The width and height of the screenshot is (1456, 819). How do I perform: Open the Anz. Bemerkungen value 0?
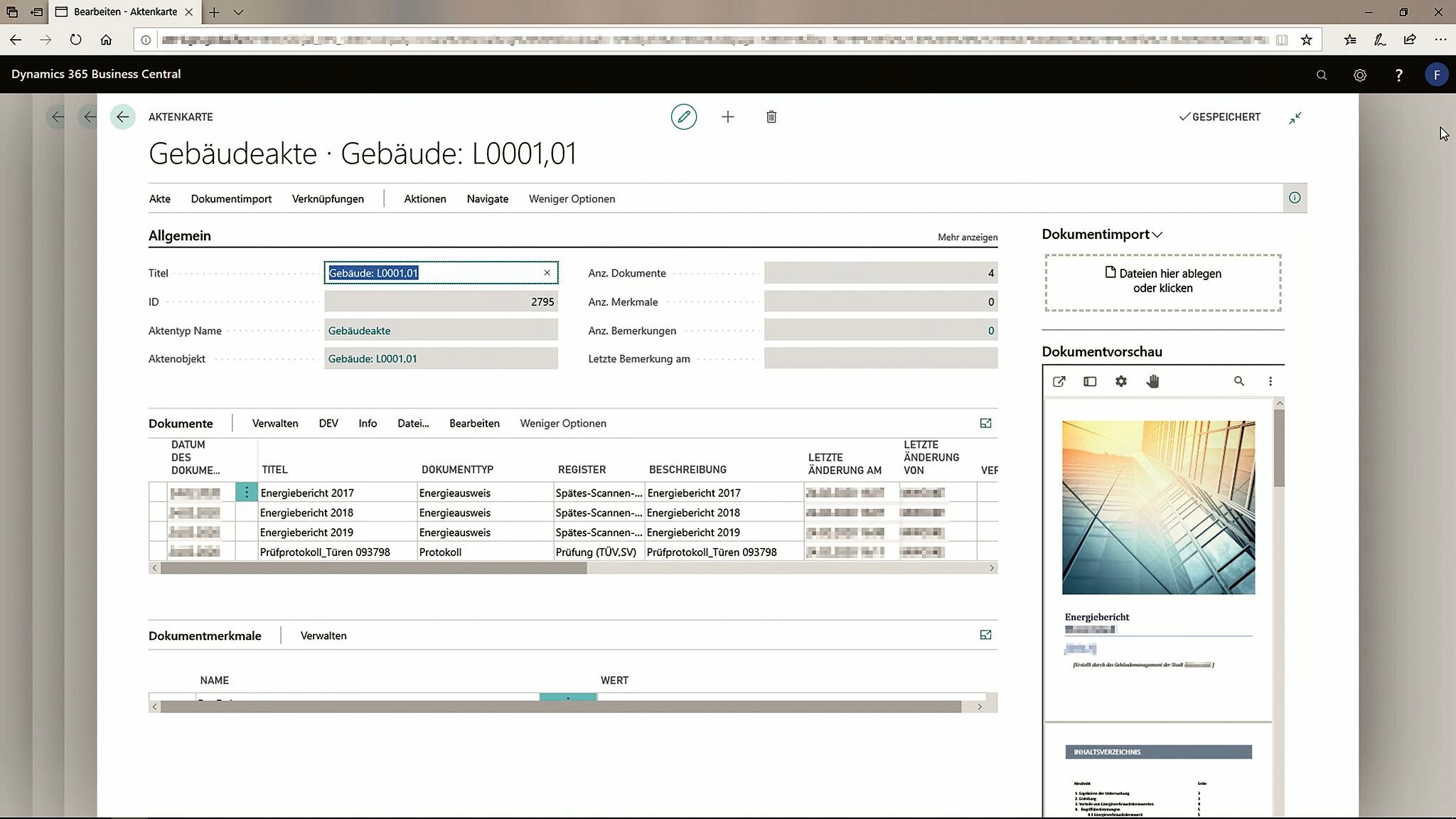[991, 331]
